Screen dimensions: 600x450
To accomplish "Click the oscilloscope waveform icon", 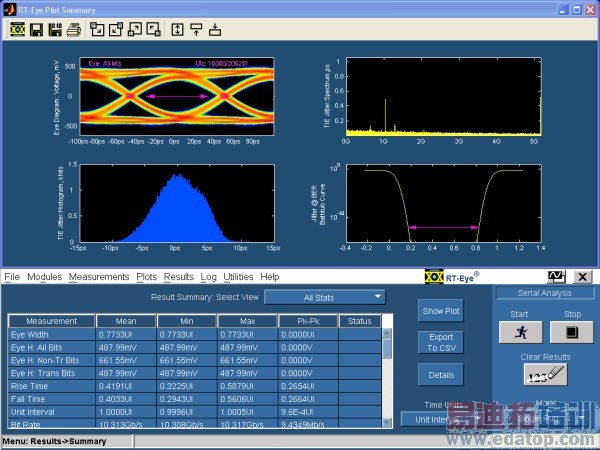I will pos(555,276).
